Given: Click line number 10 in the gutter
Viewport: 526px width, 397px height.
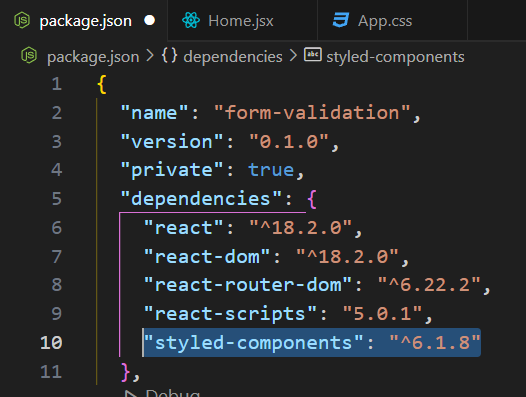Looking at the screenshot, I should [51, 343].
